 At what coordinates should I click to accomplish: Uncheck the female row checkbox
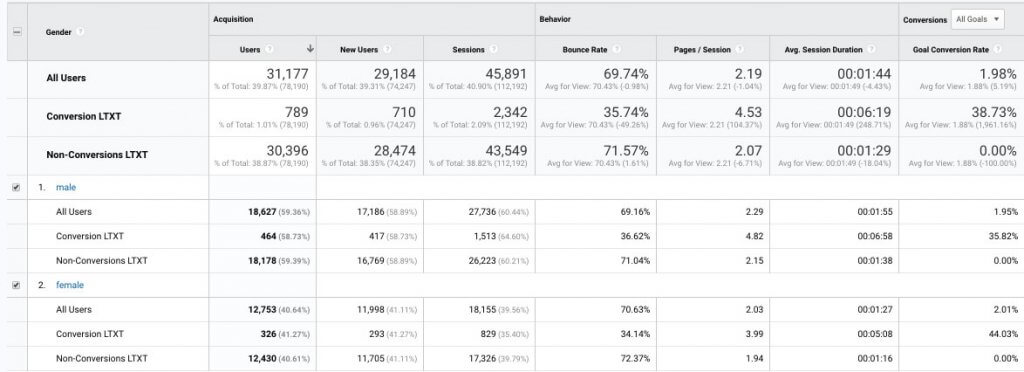(x=16, y=285)
